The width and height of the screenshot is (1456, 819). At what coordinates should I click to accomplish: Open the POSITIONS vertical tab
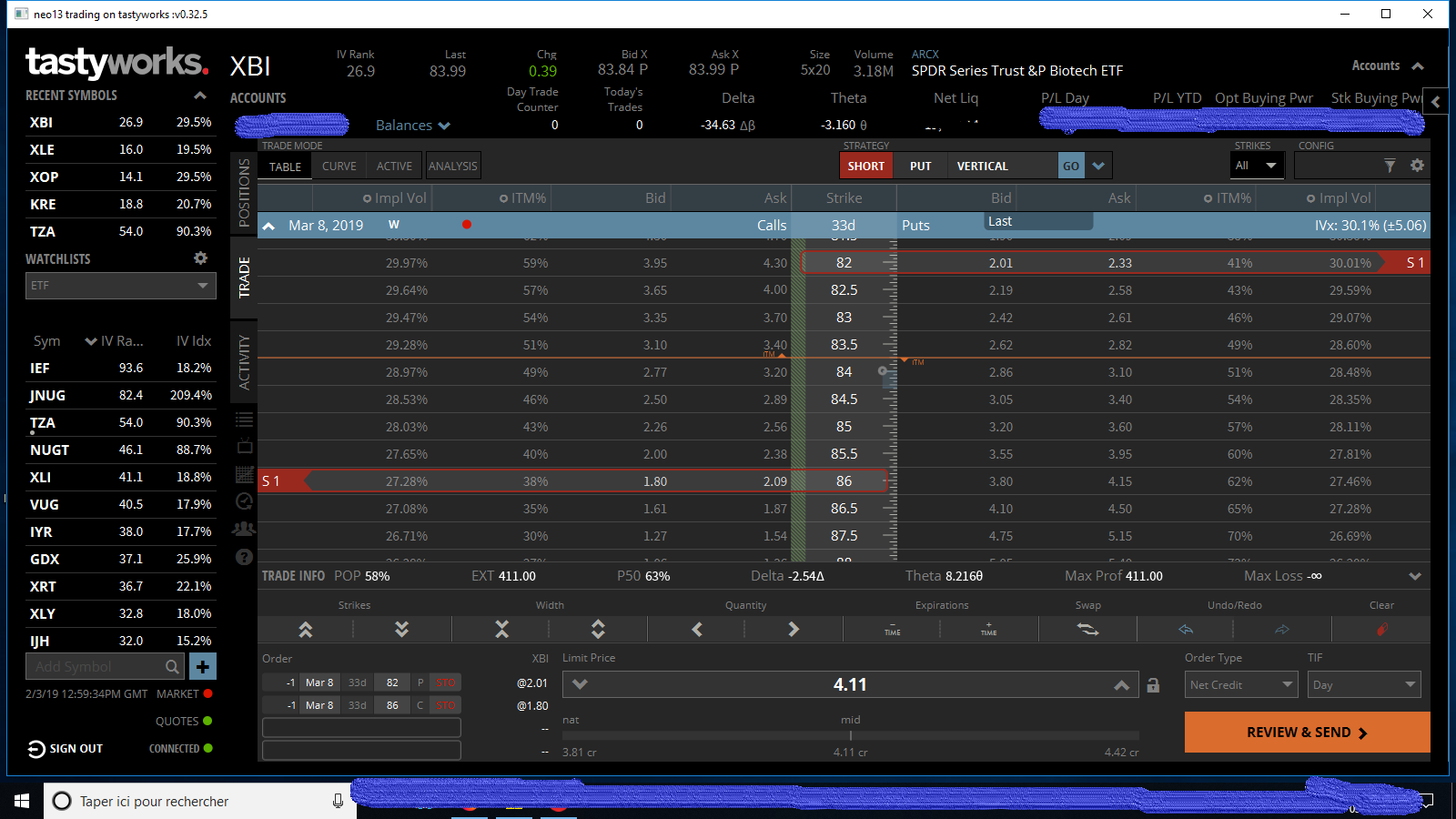(244, 192)
